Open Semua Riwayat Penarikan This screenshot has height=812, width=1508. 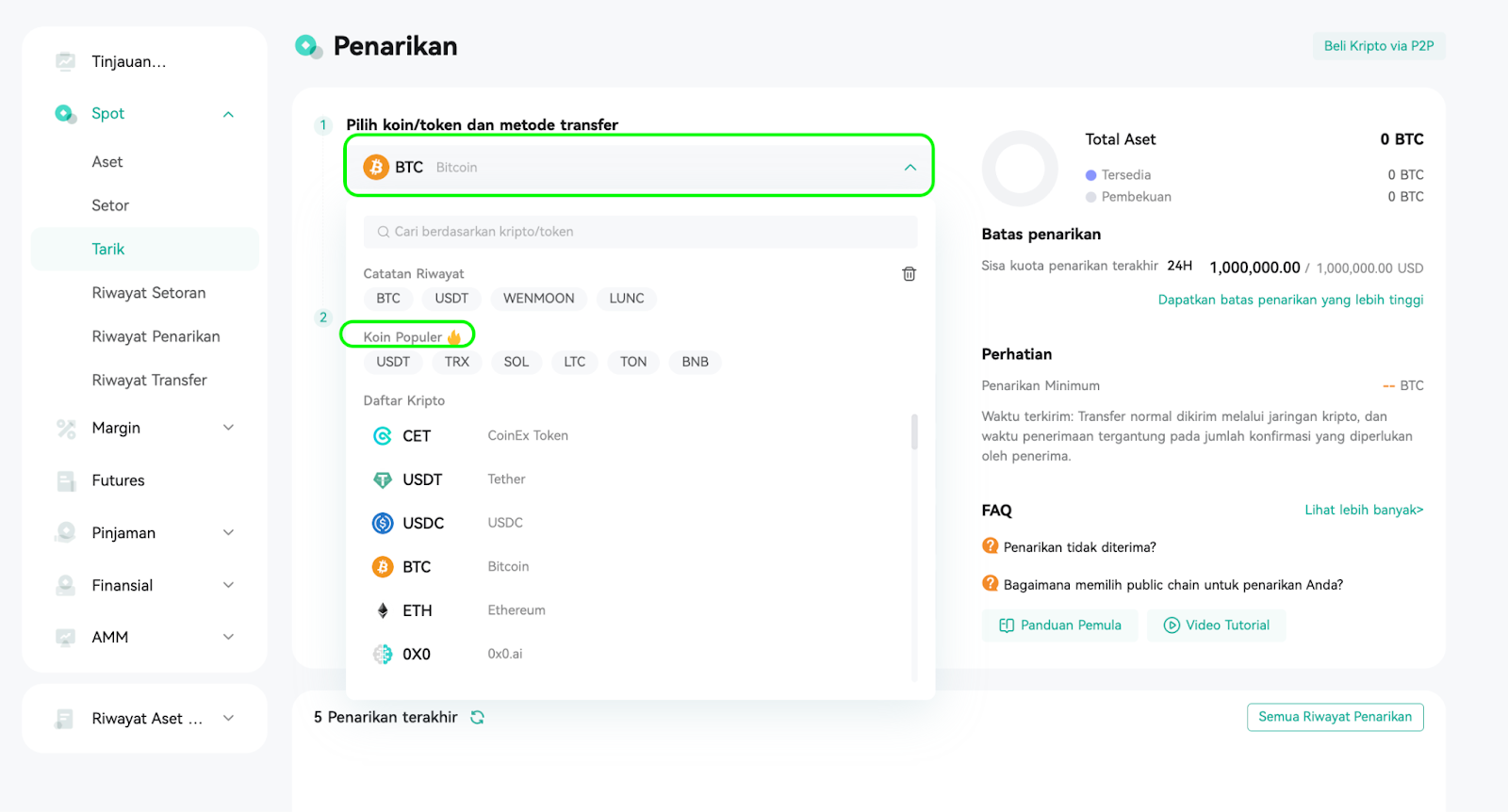click(1336, 717)
